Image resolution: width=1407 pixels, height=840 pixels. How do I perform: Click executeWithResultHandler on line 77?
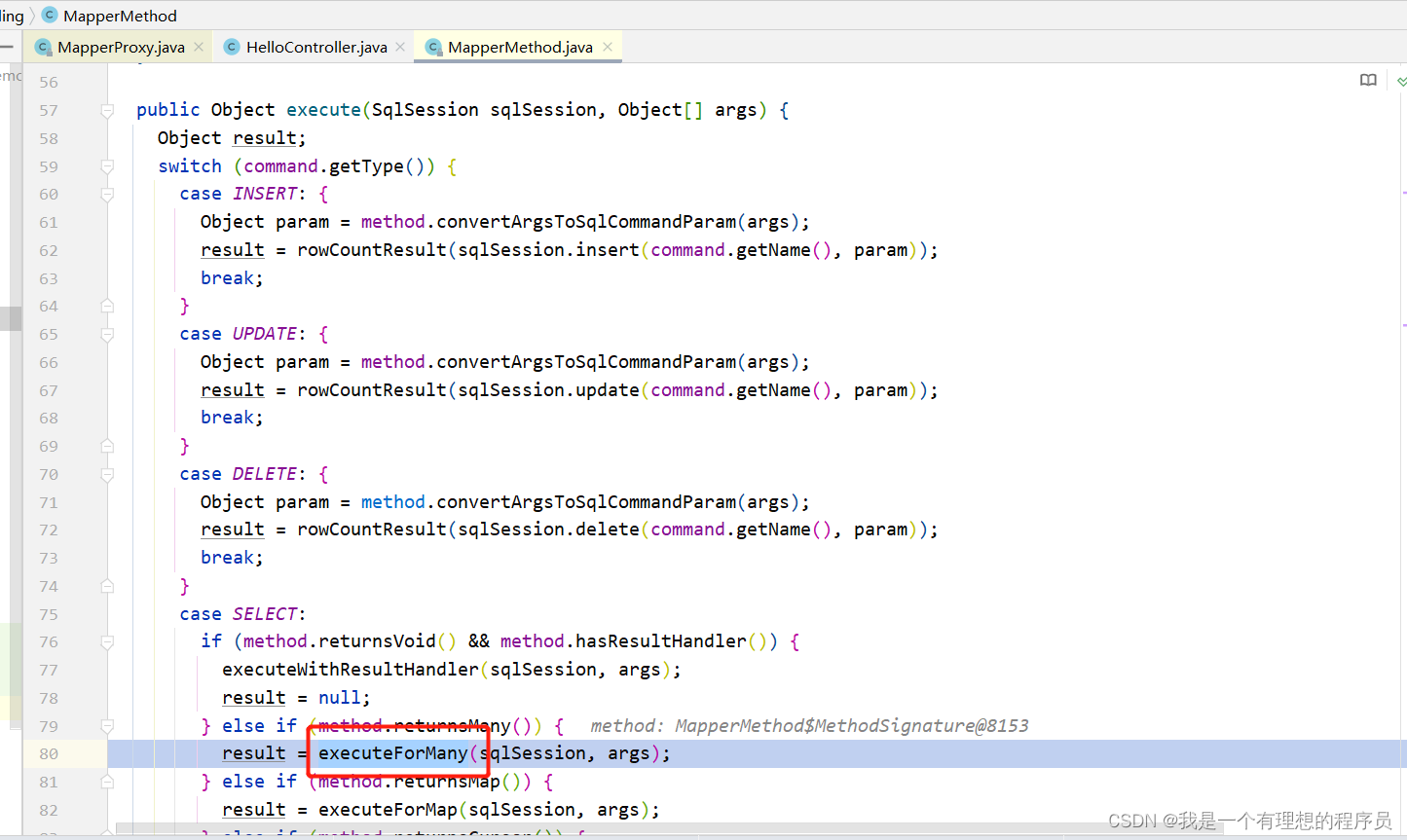click(351, 670)
